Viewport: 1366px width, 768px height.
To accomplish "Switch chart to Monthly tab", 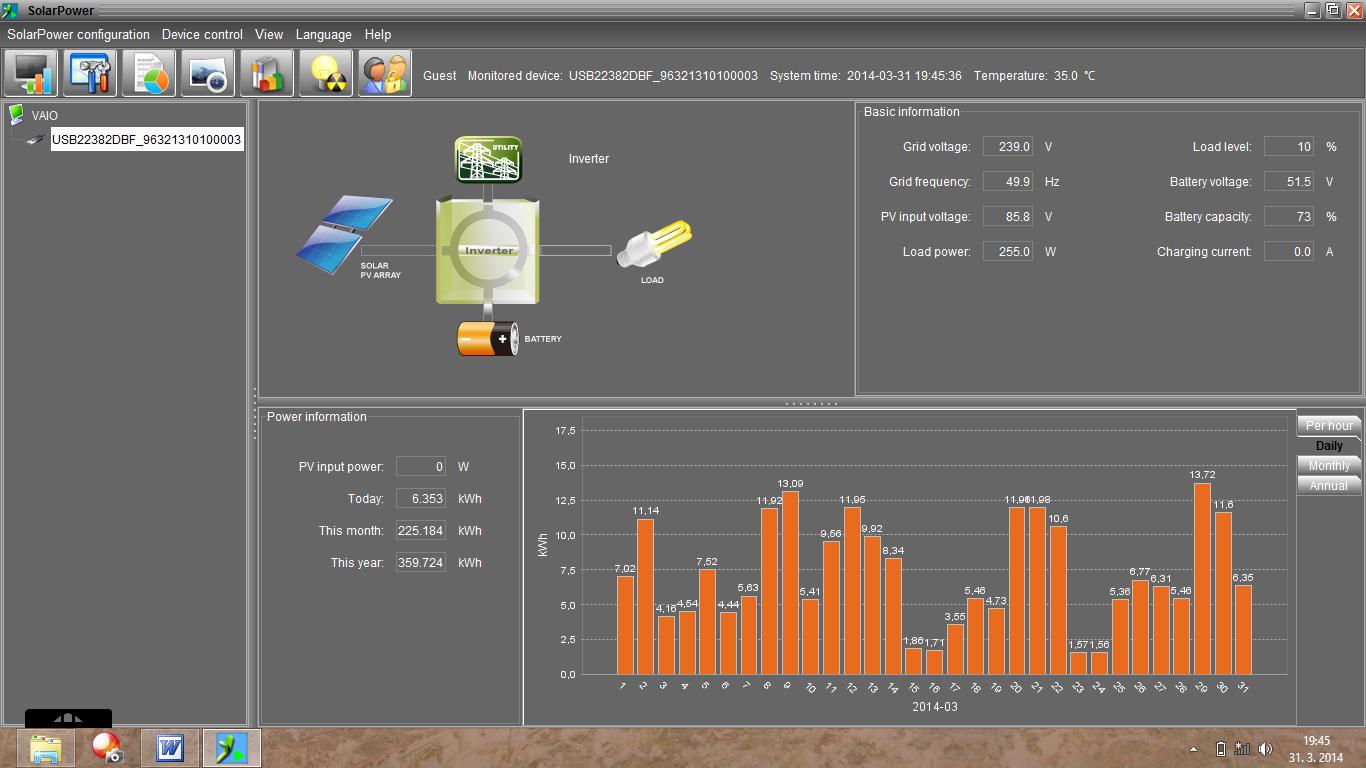I will [1328, 465].
